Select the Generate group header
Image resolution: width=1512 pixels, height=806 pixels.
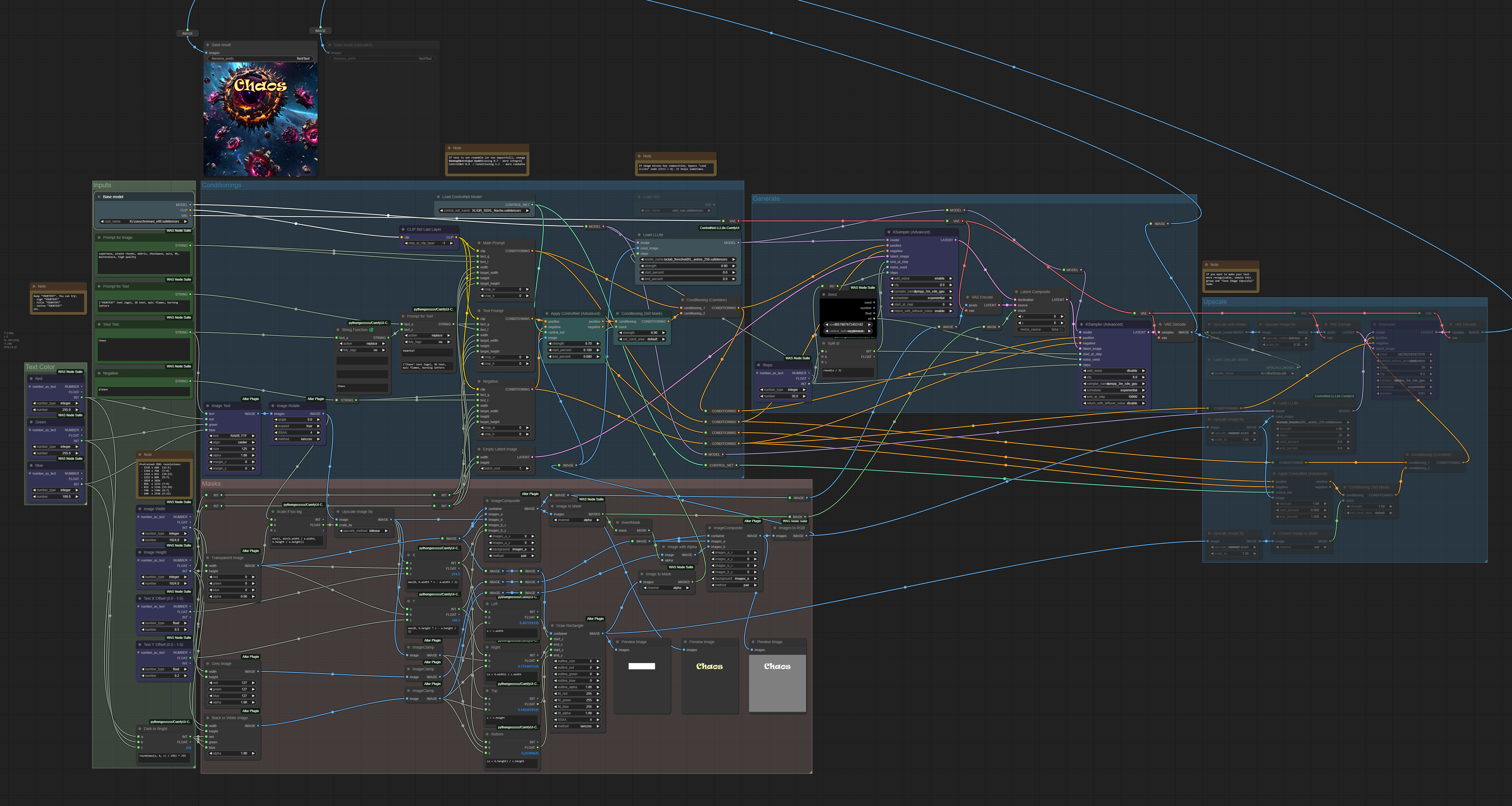766,199
